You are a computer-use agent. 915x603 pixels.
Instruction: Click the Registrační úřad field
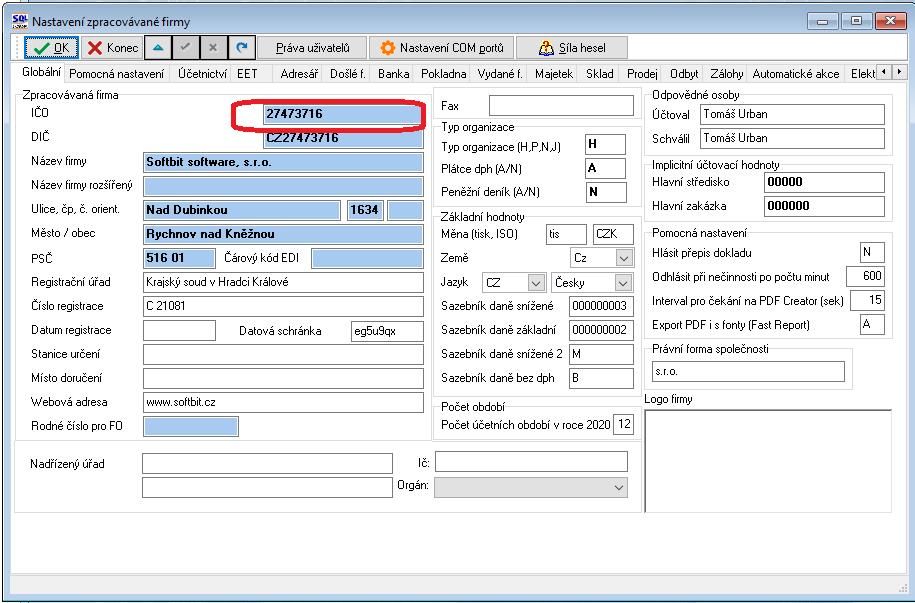(x=283, y=282)
